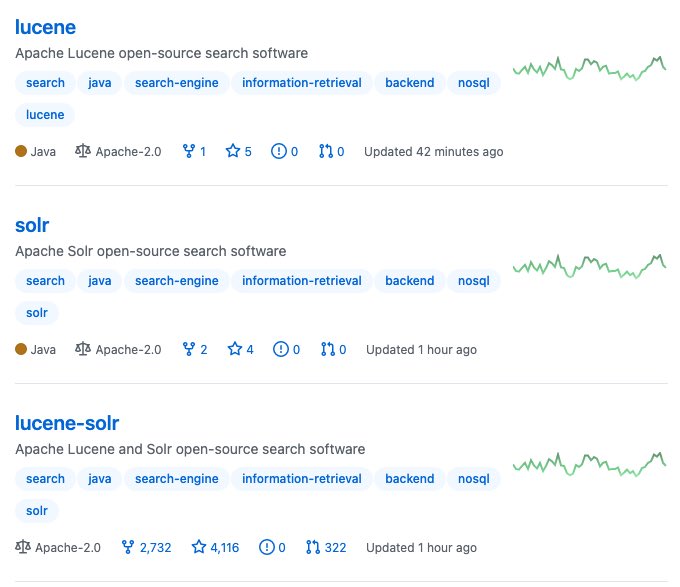Click star icon with count 5 for lucene
This screenshot has height=587, width=680.
click(x=233, y=151)
